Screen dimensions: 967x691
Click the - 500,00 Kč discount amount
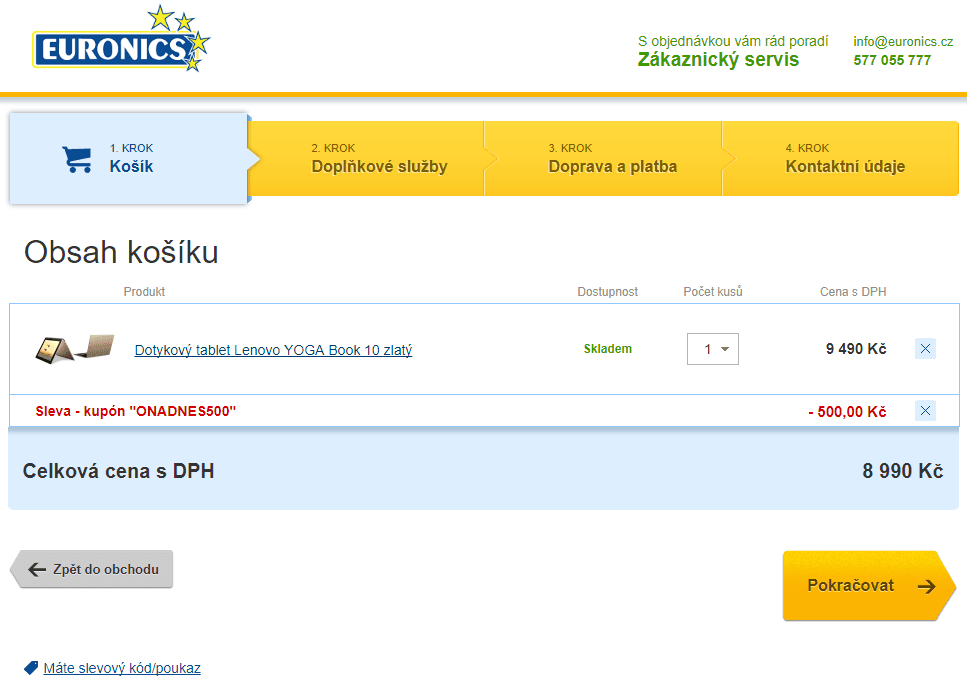847,412
